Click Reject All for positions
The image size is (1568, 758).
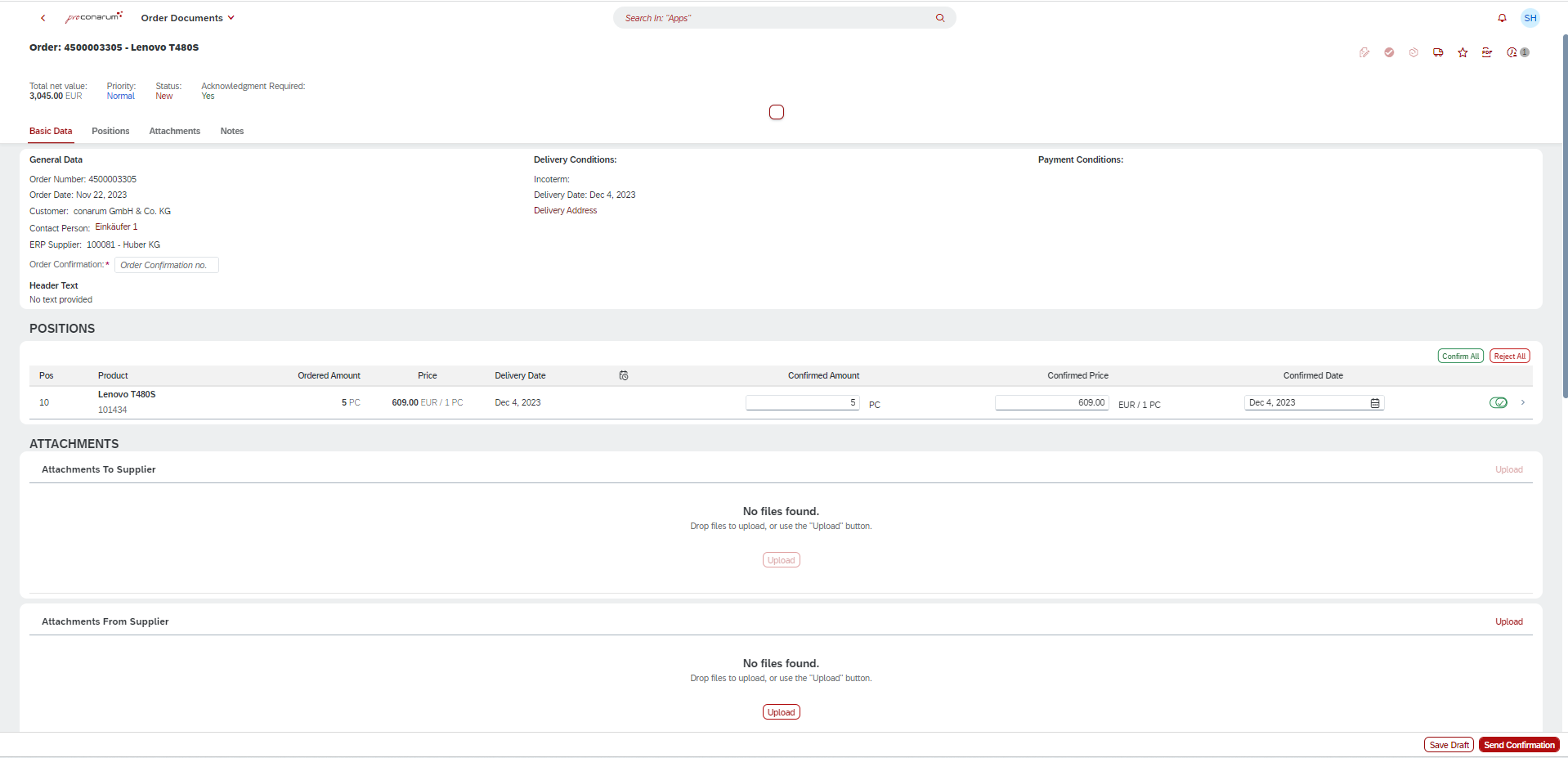1509,356
